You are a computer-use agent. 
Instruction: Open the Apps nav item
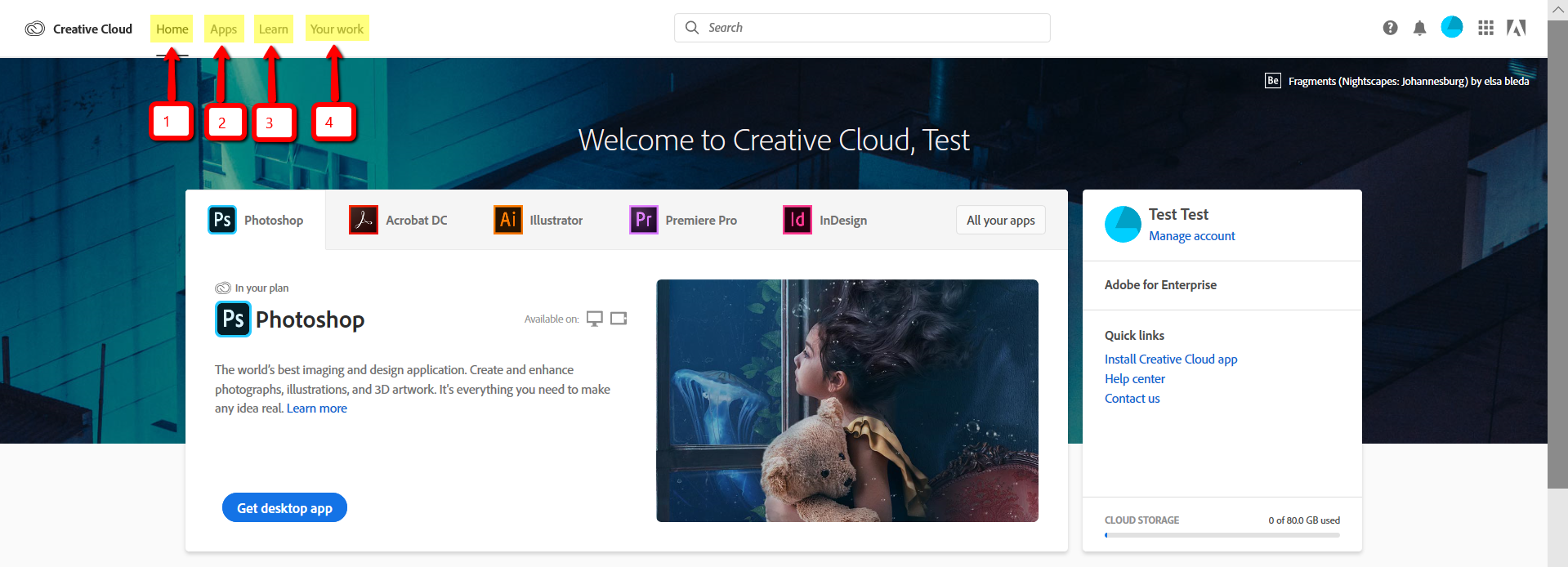pyautogui.click(x=223, y=29)
